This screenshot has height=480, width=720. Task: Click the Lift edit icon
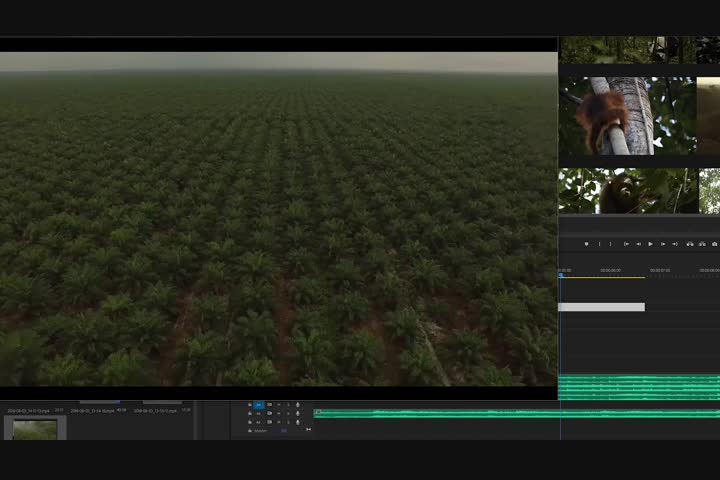click(690, 244)
